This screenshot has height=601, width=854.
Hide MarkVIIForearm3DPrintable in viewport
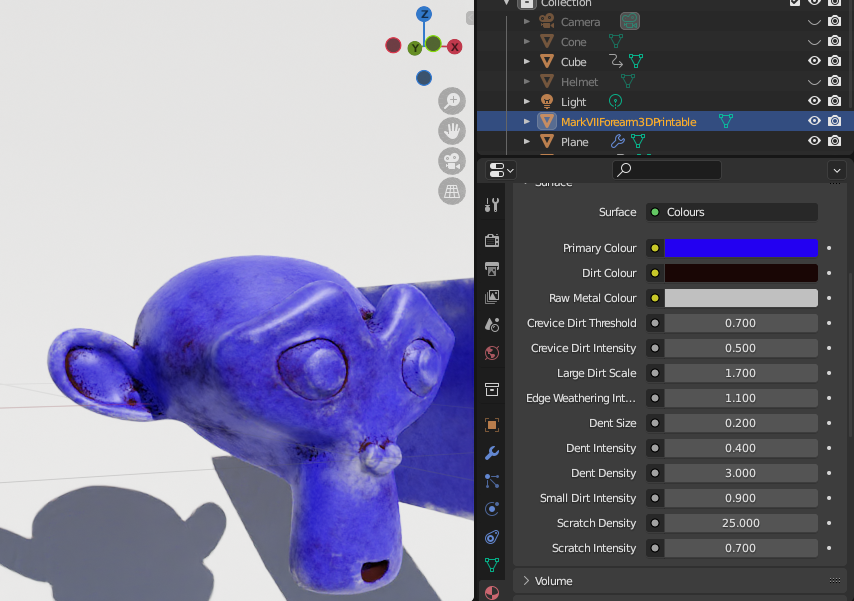pyautogui.click(x=814, y=121)
